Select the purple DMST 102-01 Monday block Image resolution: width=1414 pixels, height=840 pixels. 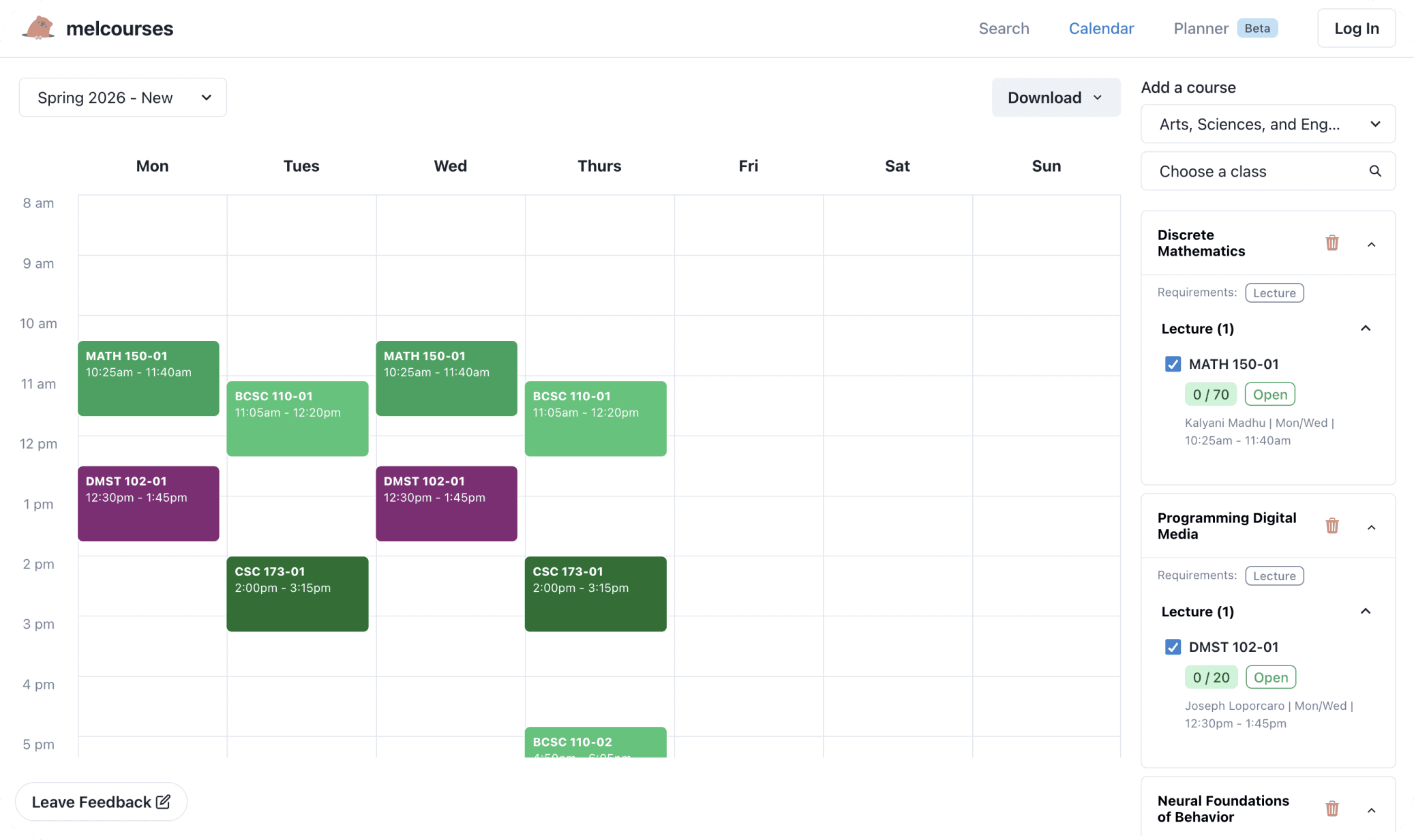pos(149,504)
